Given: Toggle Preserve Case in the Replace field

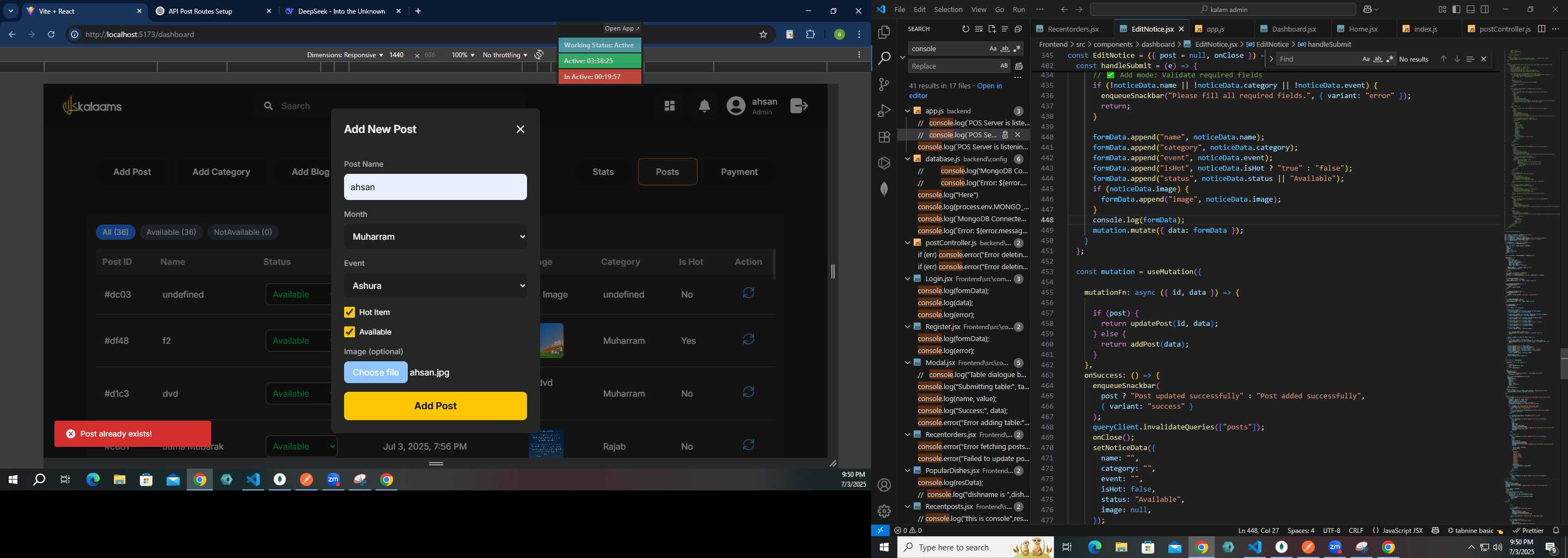Looking at the screenshot, I should [1003, 66].
